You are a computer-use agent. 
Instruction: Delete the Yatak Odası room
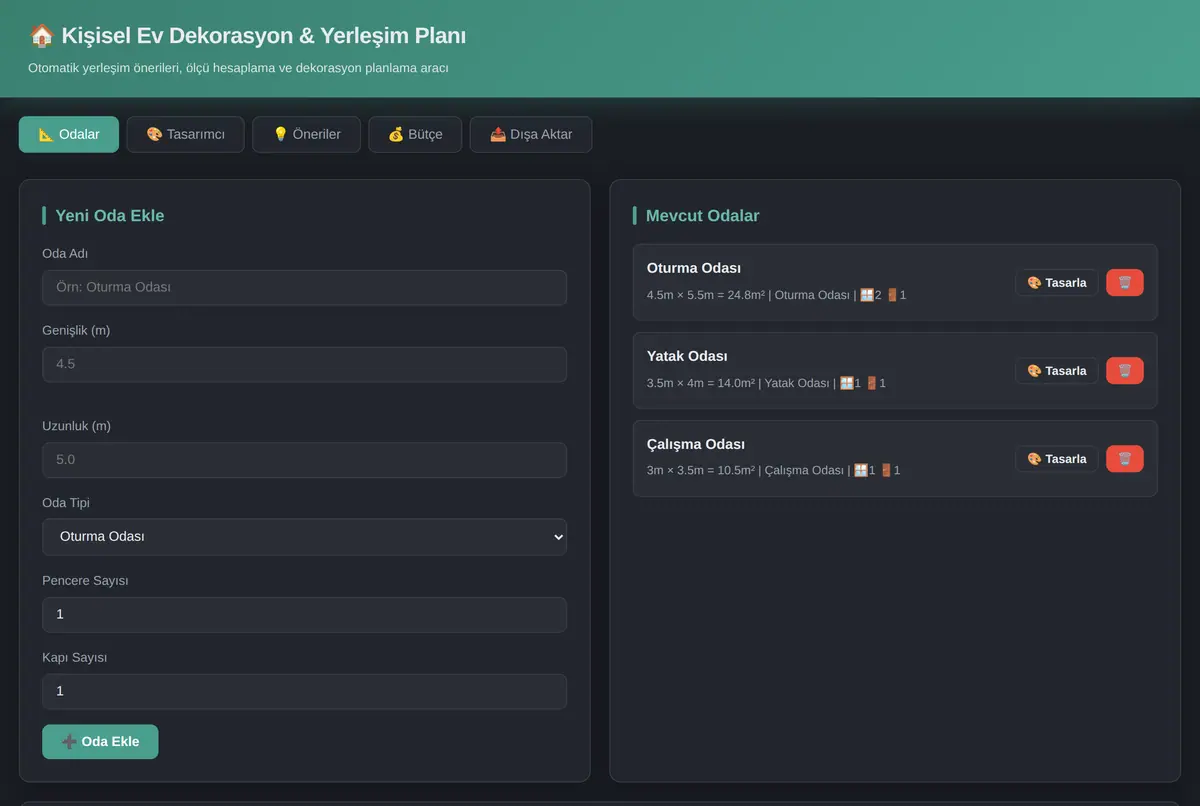[x=1125, y=371]
